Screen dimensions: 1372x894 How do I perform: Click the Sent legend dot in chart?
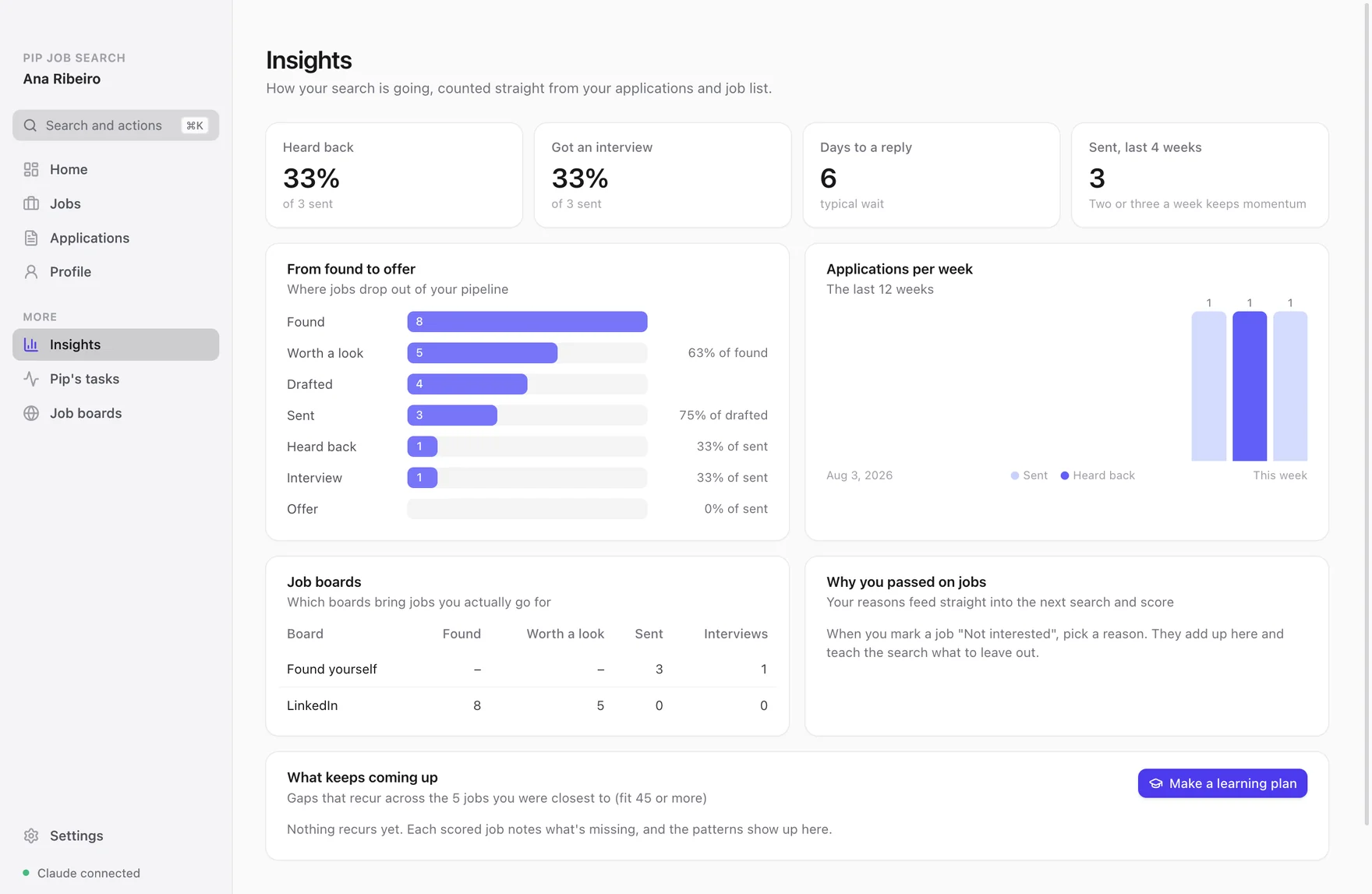pos(1015,475)
